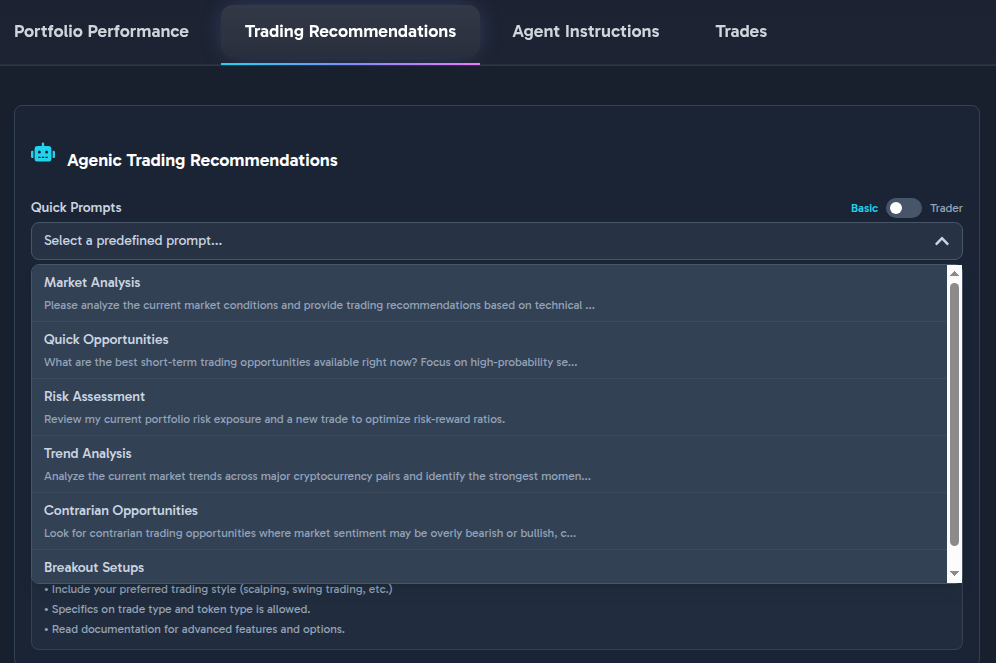Click the scrollbar up arrow in the prompt list
Image resolution: width=996 pixels, height=663 pixels.
[954, 273]
